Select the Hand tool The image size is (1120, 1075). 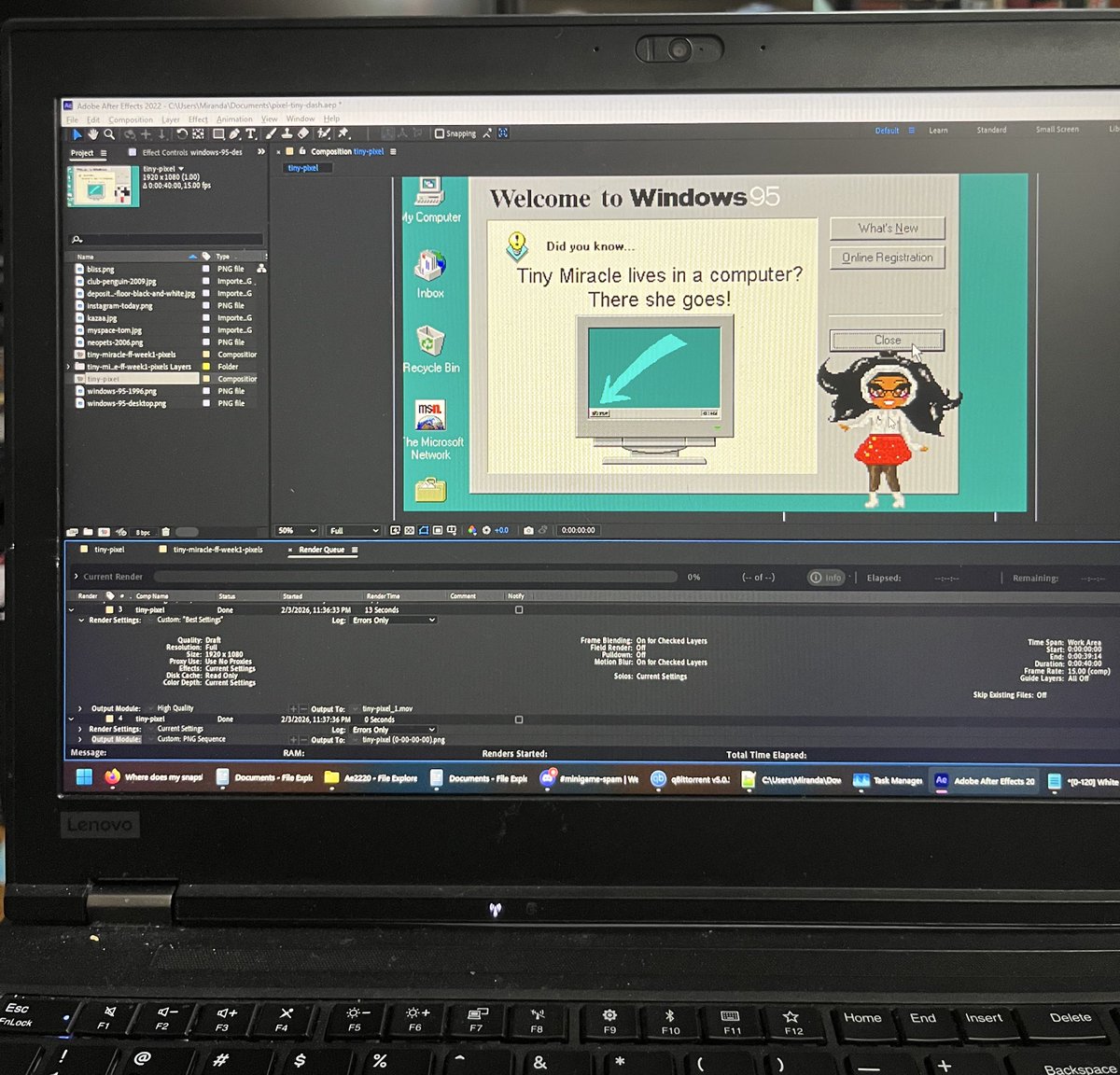92,134
